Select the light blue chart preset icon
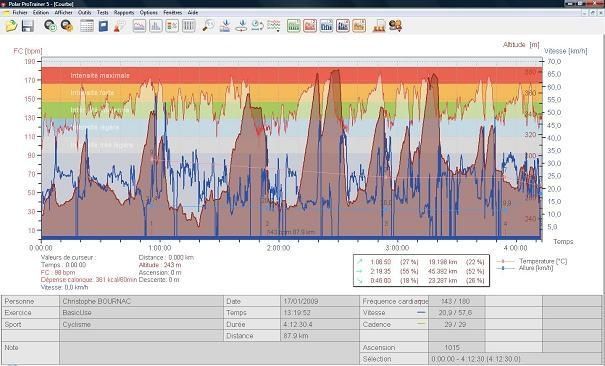 326,26
